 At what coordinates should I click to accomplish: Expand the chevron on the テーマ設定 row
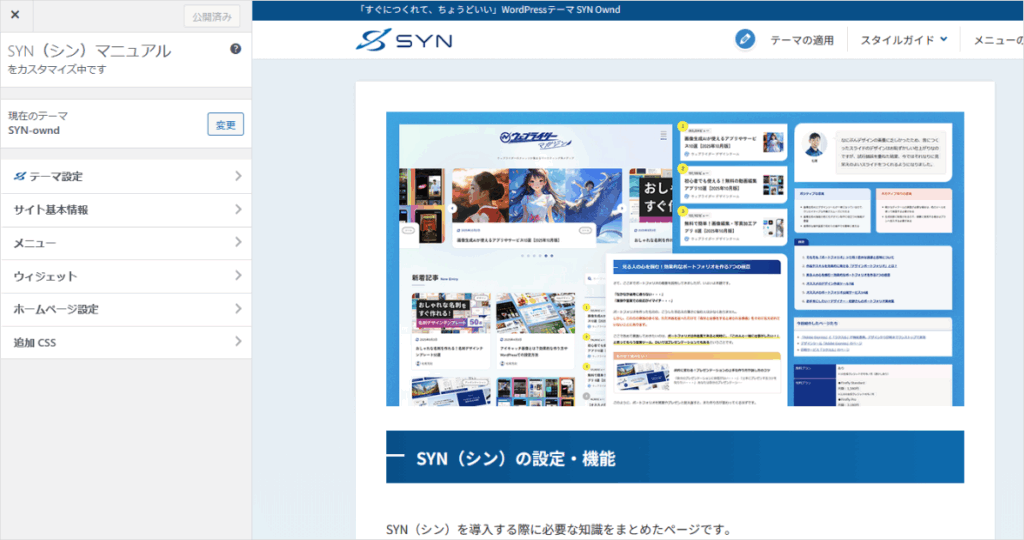click(x=238, y=176)
